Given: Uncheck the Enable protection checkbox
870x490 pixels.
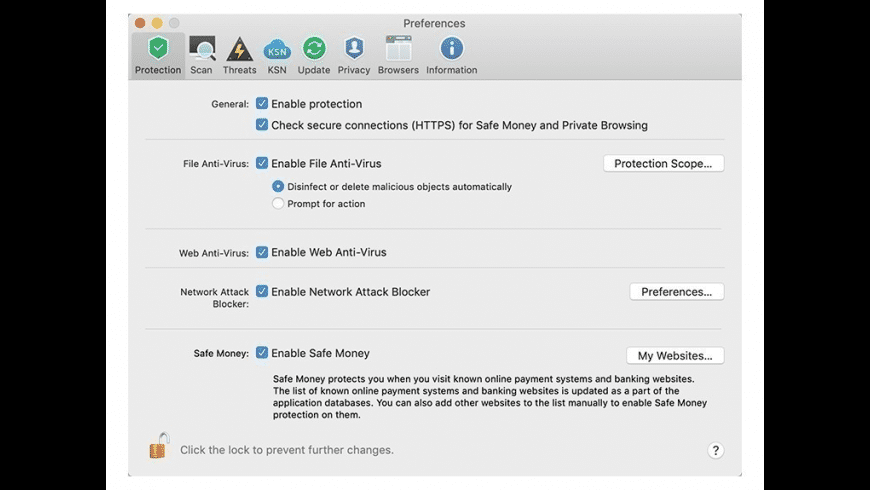Looking at the screenshot, I should (262, 104).
